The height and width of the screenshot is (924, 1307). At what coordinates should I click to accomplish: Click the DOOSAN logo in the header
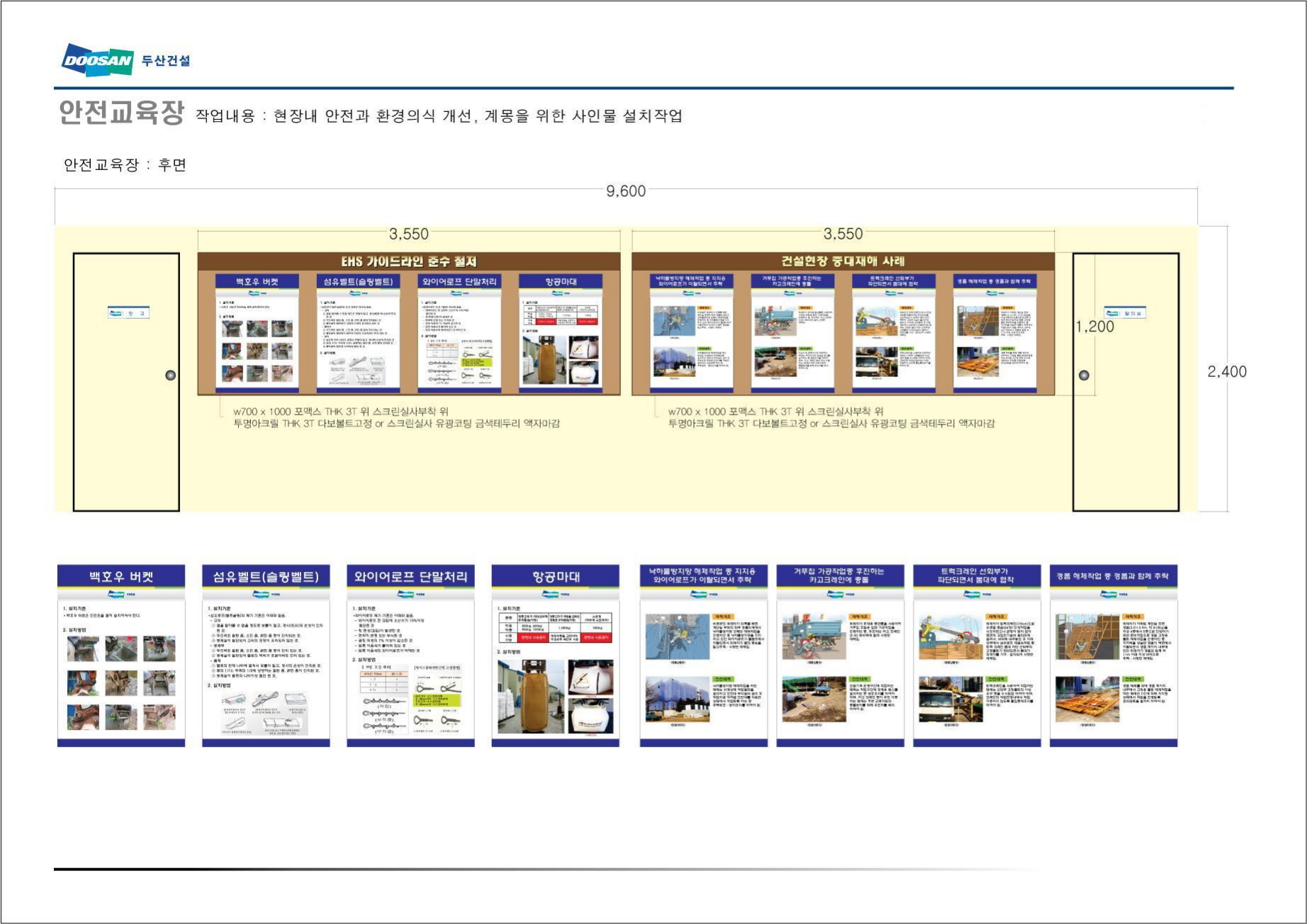(x=97, y=60)
